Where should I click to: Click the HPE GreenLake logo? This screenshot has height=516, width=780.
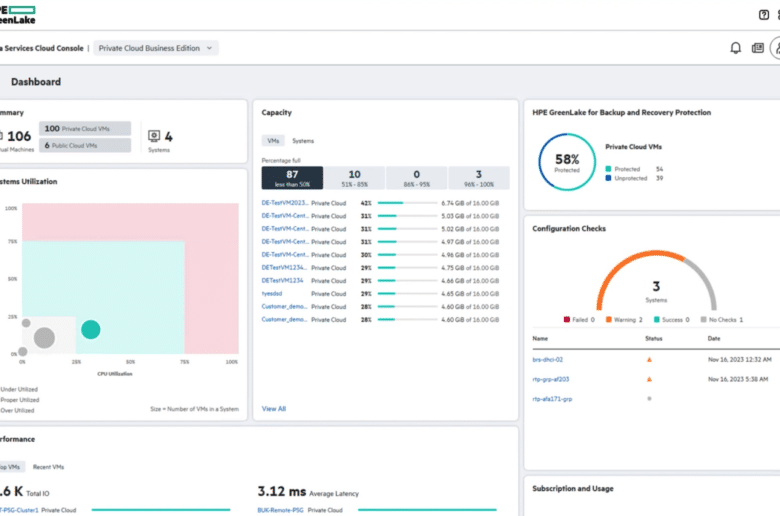point(17,14)
